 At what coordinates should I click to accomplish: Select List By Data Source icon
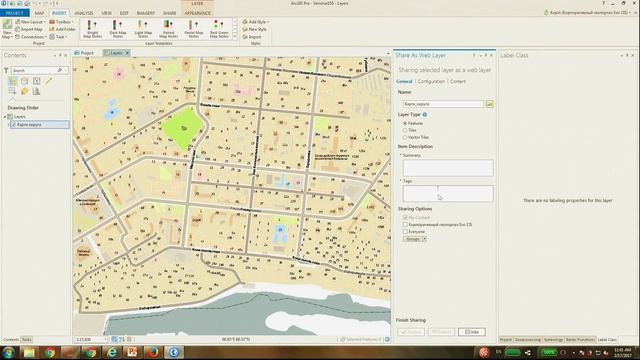24,81
